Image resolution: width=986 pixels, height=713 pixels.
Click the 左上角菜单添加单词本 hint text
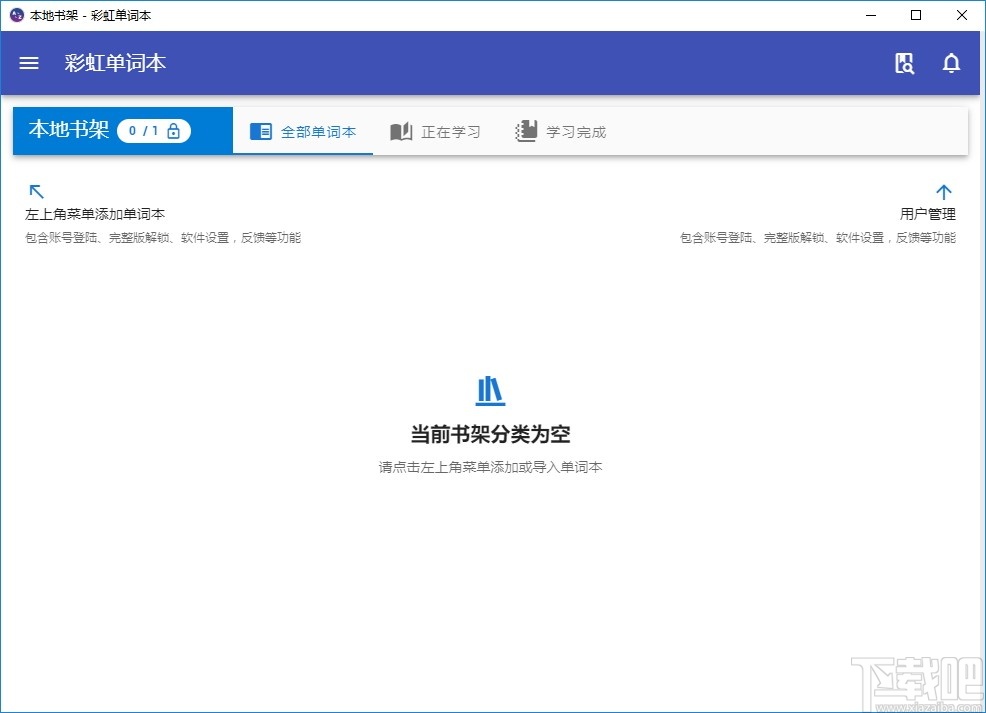96,213
